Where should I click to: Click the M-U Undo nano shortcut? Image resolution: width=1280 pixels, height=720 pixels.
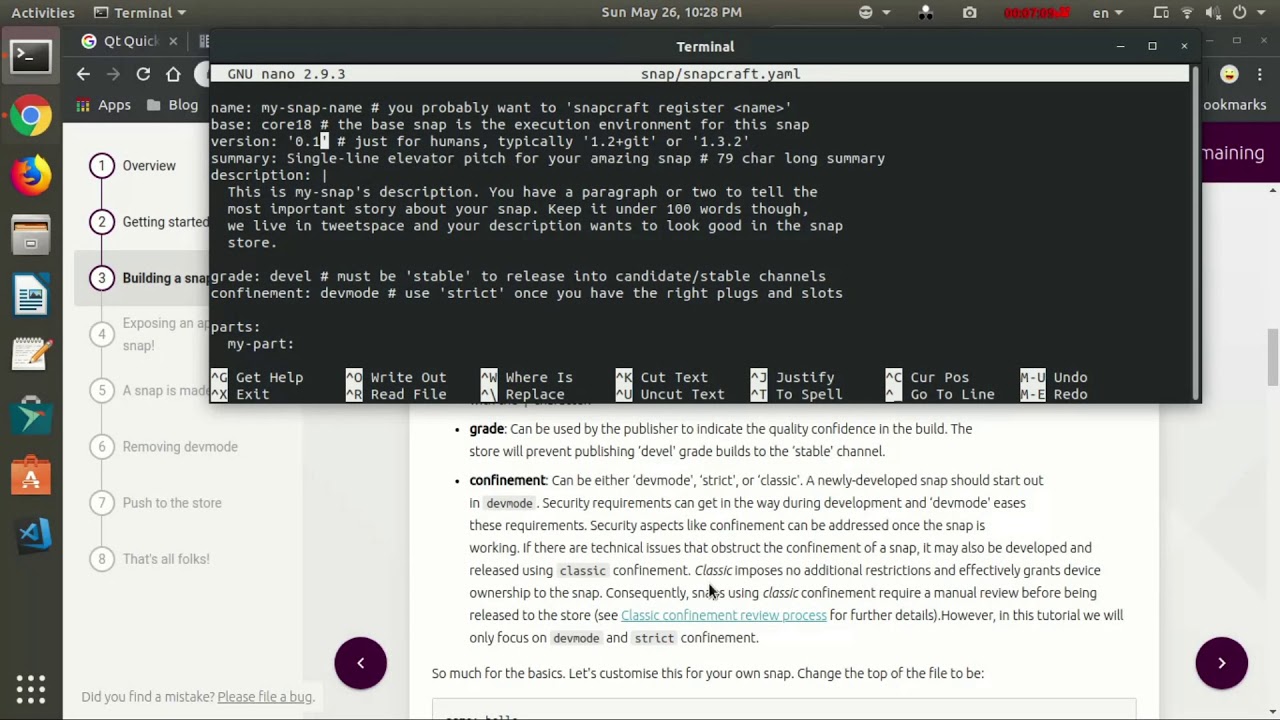tap(1053, 377)
